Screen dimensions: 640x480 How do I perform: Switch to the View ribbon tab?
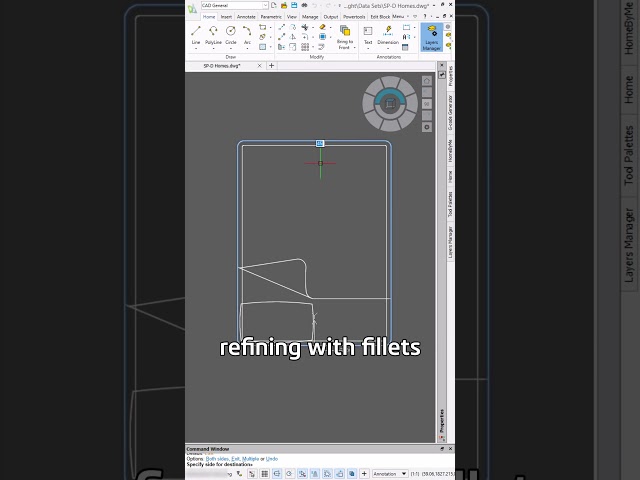pos(291,17)
